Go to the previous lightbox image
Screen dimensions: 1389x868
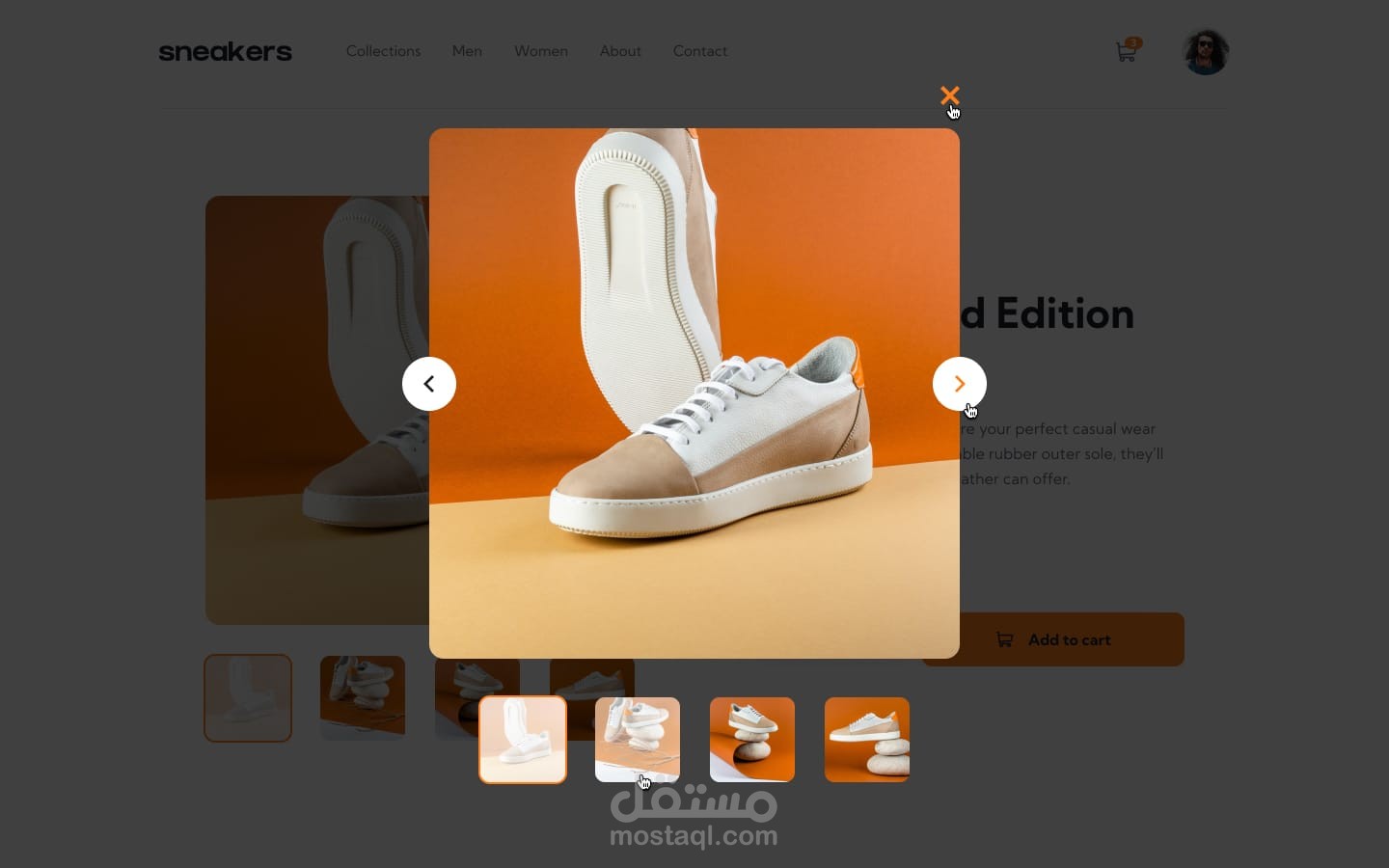tap(429, 384)
